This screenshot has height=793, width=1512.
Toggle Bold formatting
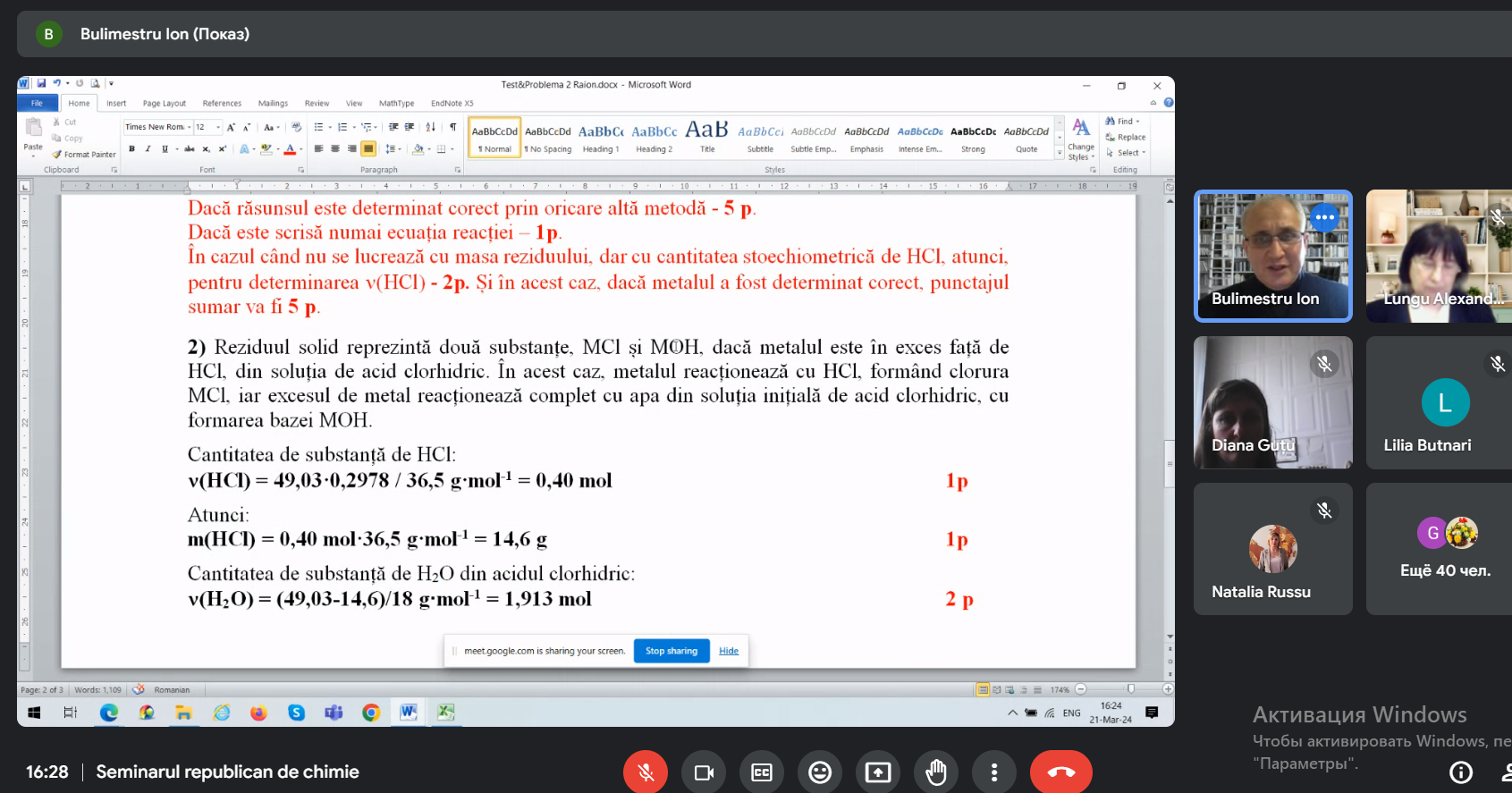131,149
